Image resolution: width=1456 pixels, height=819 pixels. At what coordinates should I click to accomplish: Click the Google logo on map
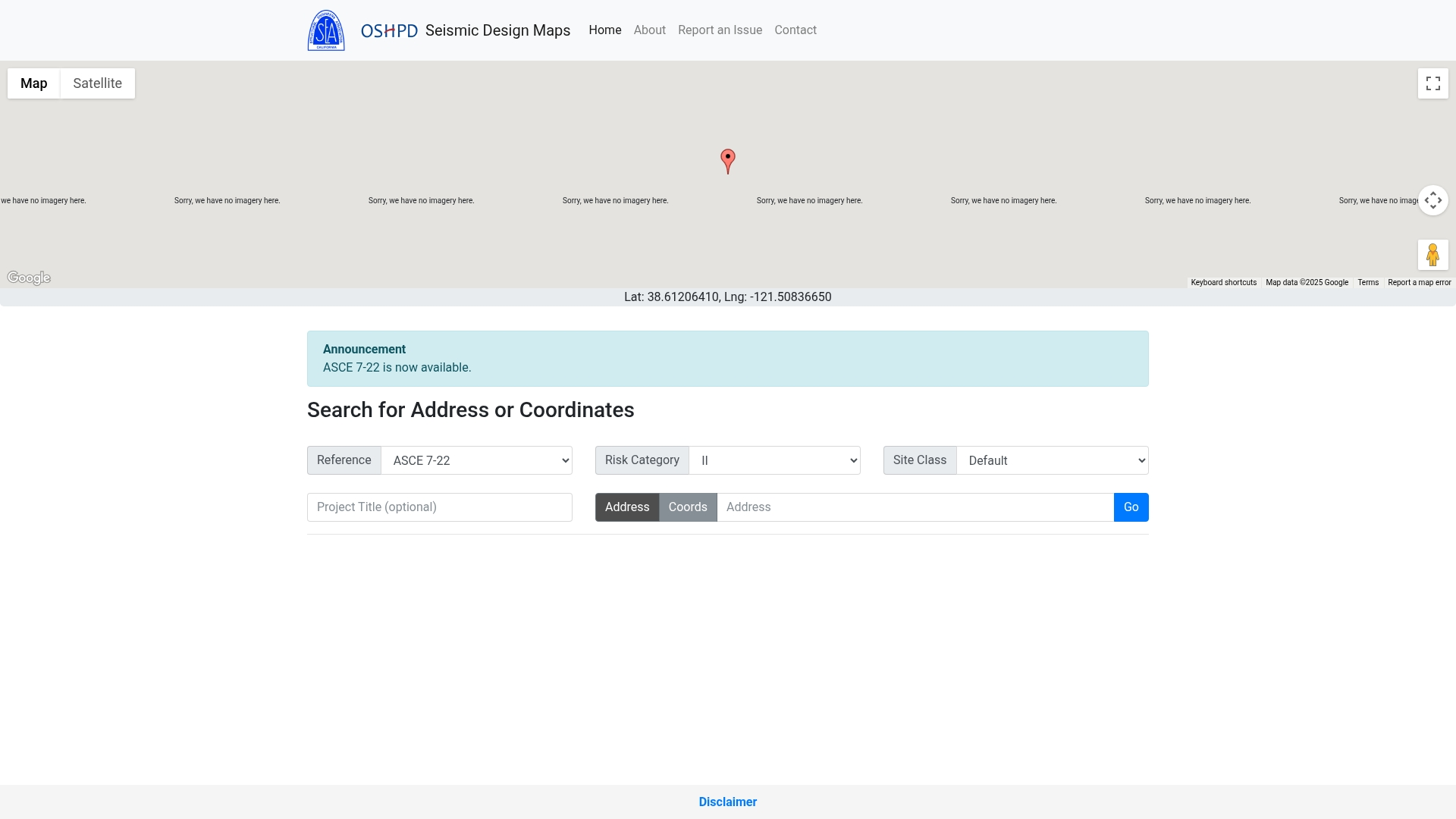[x=29, y=278]
